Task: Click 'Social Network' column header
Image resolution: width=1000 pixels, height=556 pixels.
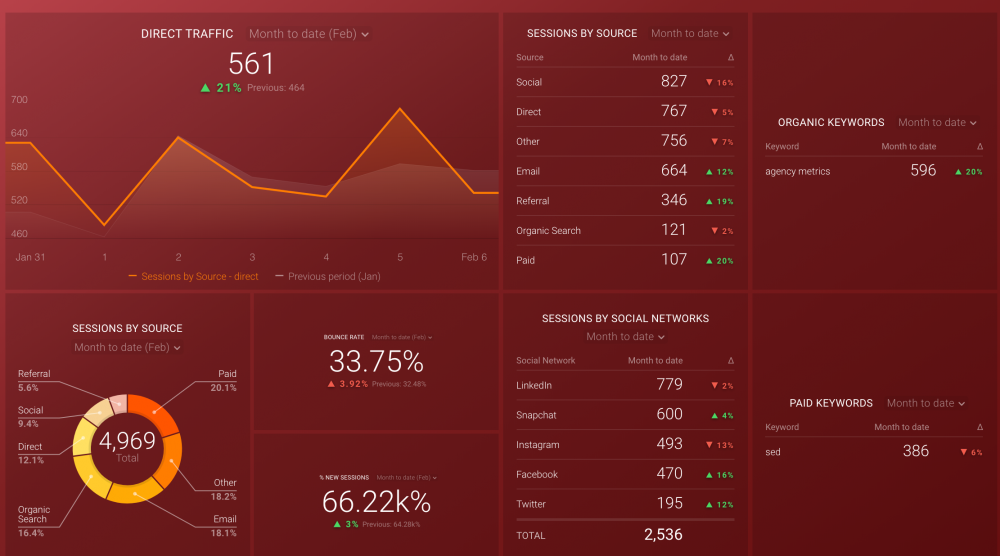Action: point(545,360)
